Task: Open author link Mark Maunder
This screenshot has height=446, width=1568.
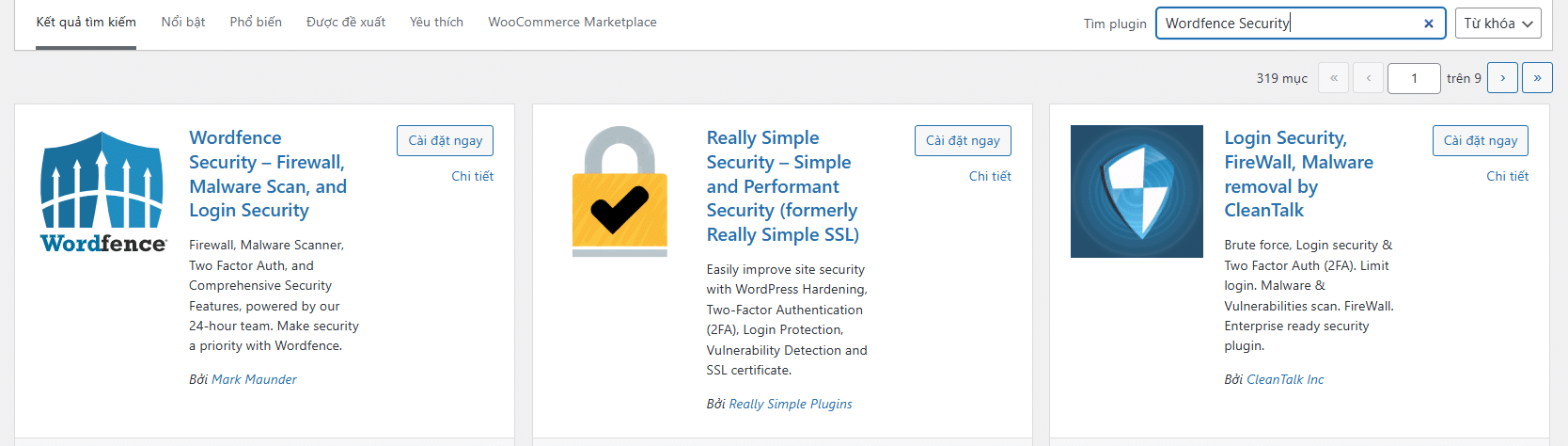Action: tap(254, 379)
